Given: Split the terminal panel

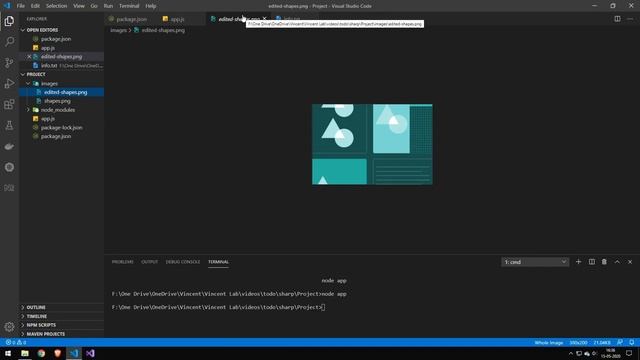Looking at the screenshot, I should click(591, 262).
